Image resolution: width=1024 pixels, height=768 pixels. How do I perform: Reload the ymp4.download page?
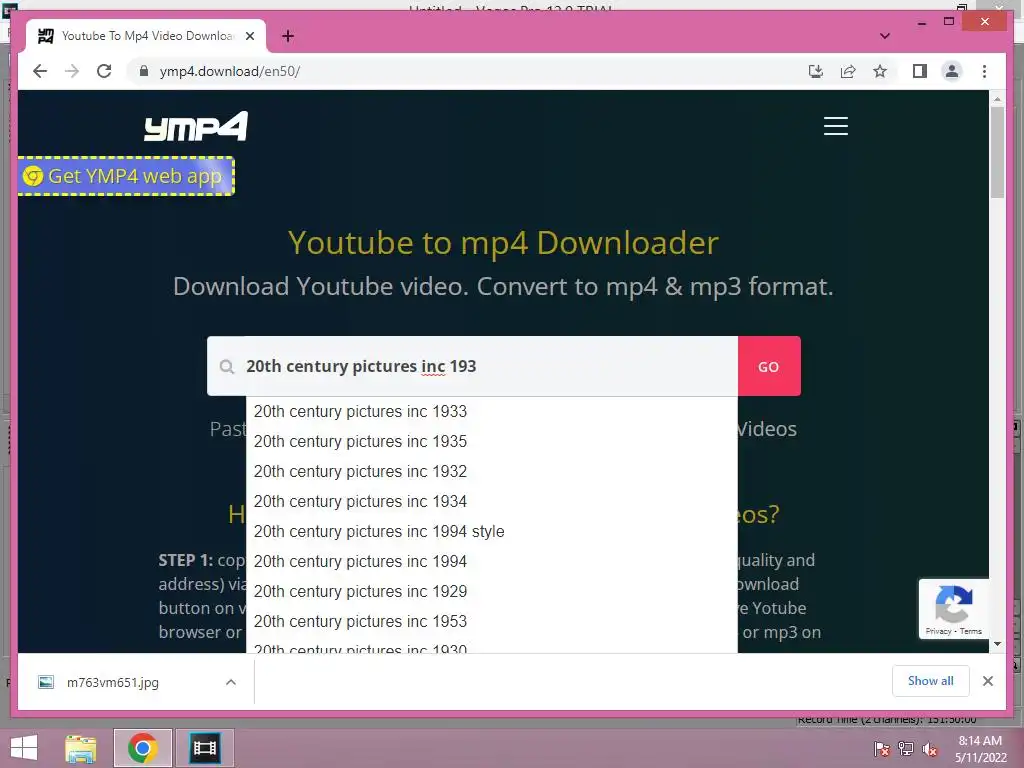click(104, 71)
